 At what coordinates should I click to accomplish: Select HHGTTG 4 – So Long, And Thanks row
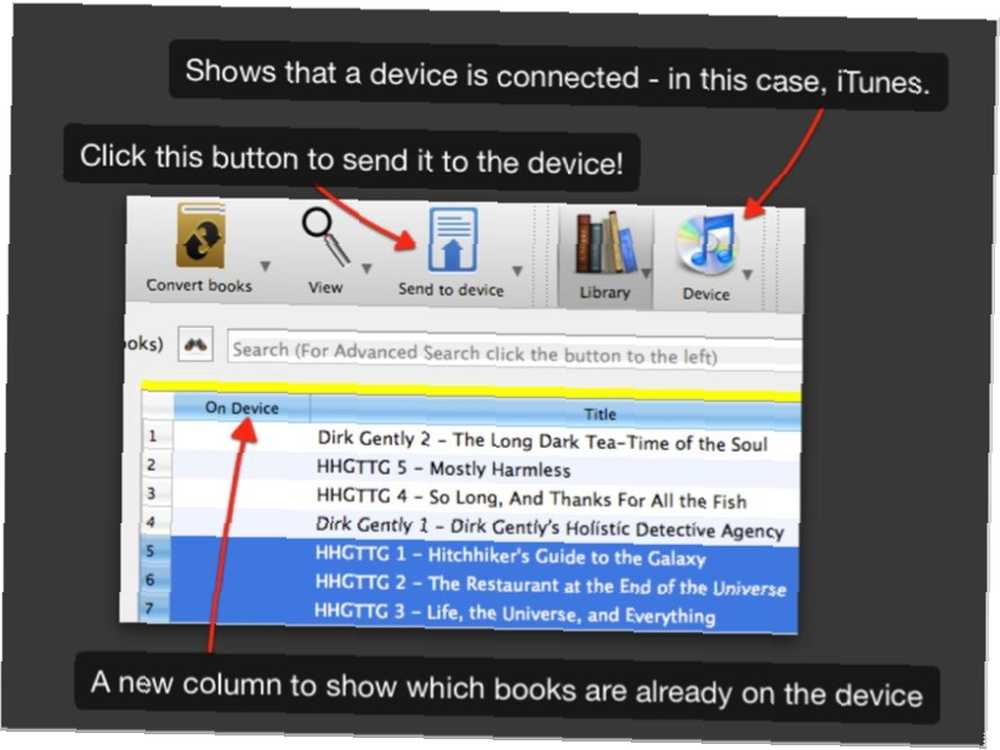click(x=485, y=497)
